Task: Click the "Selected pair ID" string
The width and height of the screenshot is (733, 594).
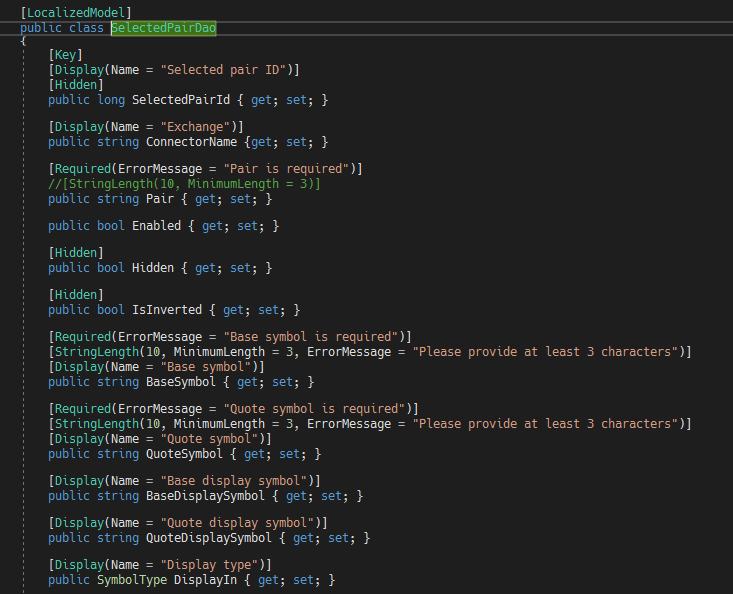Action: (x=223, y=70)
